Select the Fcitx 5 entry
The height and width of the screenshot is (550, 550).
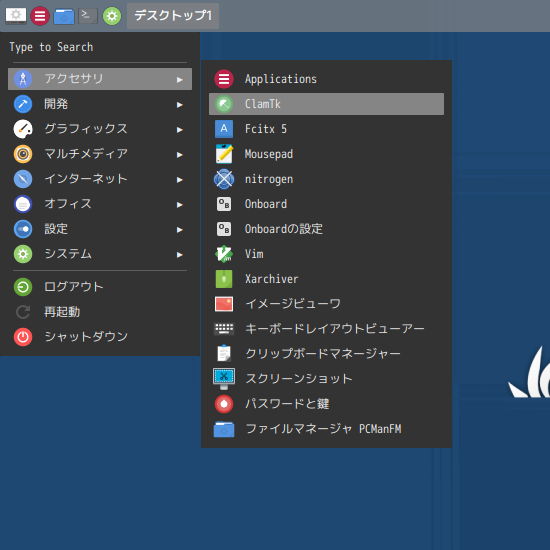(x=326, y=129)
